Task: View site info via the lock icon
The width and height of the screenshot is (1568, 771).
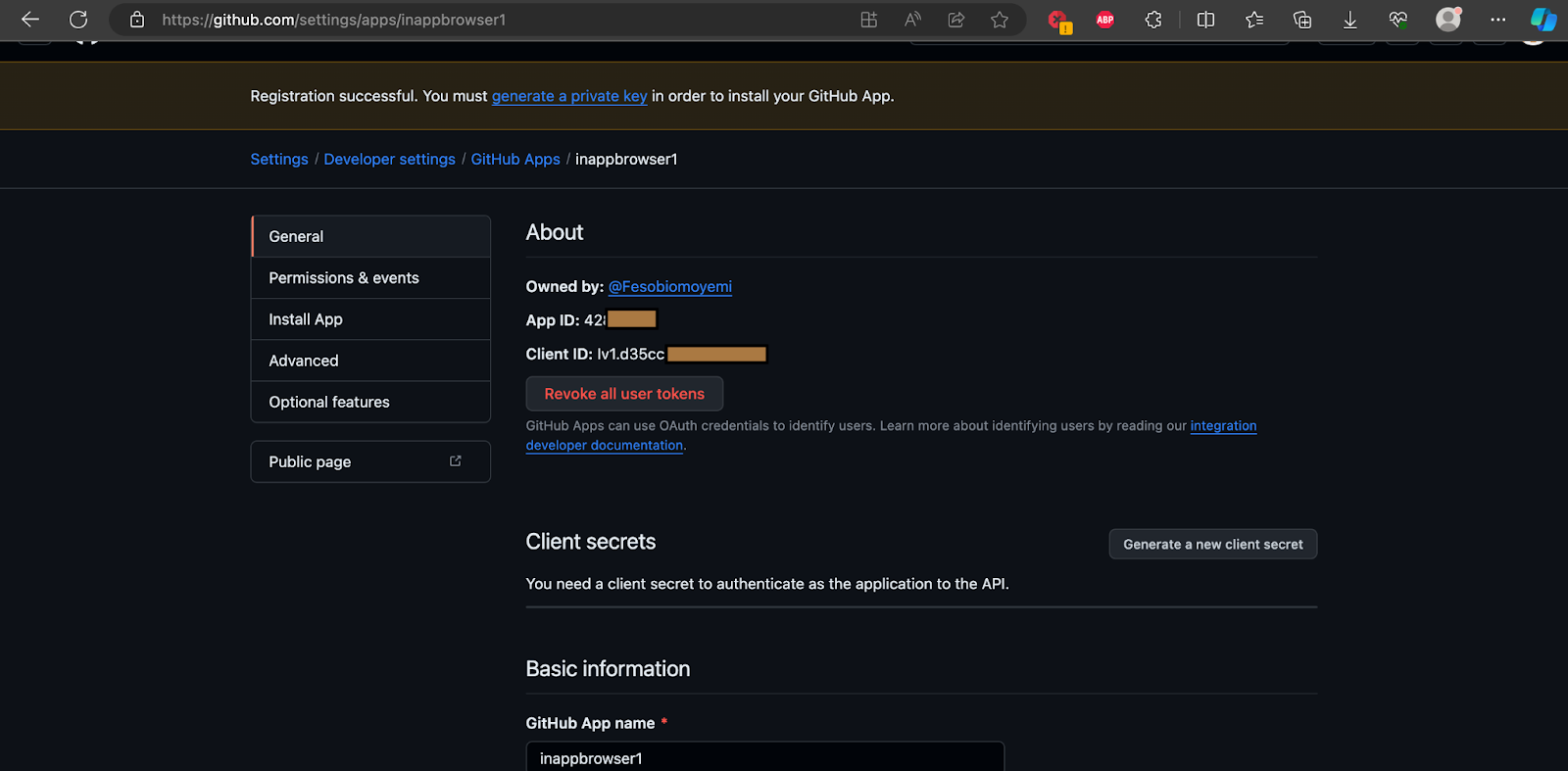Action: point(137,20)
